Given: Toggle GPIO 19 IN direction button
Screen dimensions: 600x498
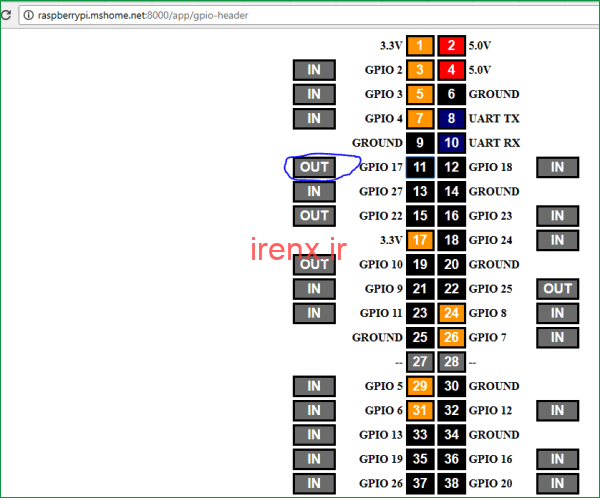Looking at the screenshot, I should click(x=314, y=459).
